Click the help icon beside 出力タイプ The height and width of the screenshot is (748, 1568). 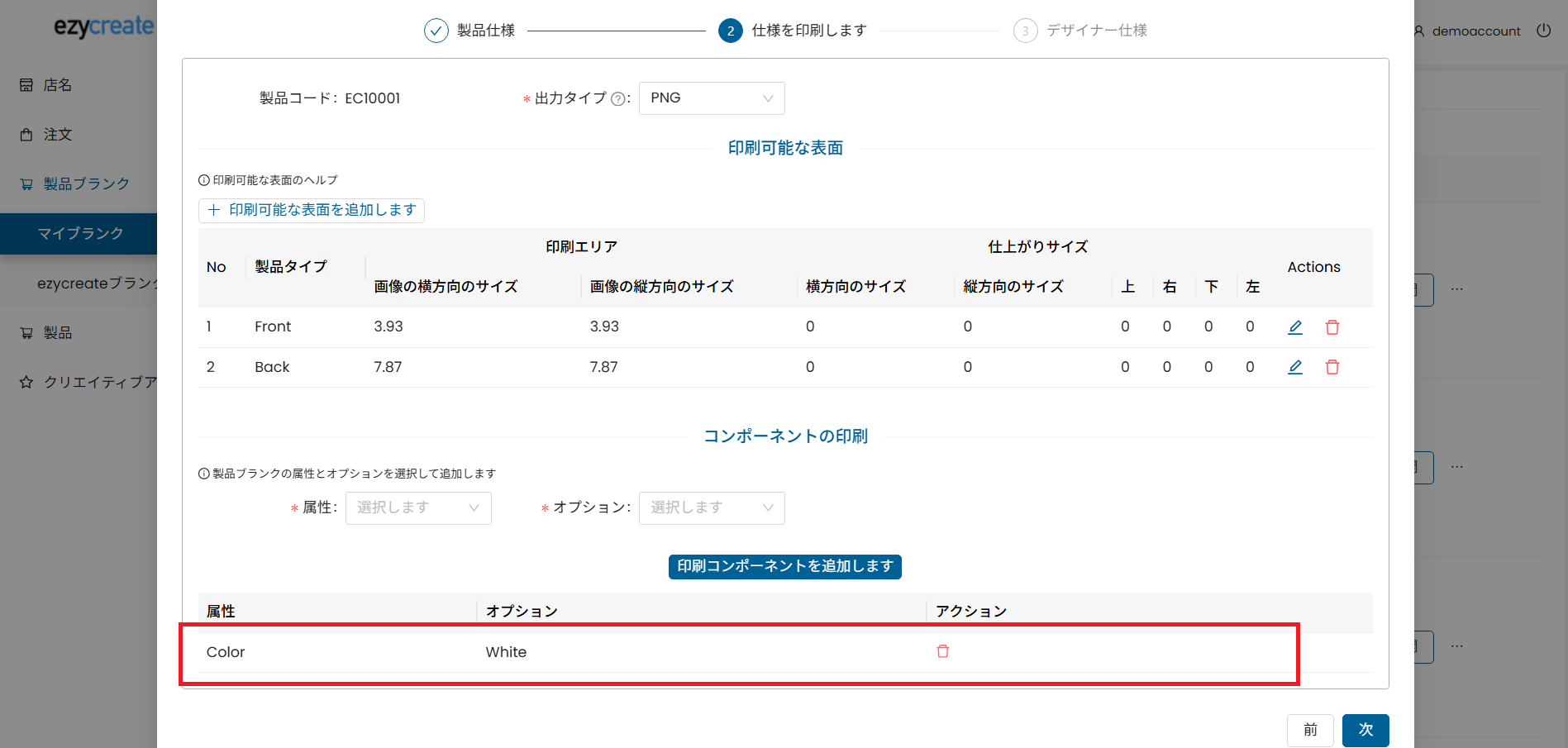[617, 99]
